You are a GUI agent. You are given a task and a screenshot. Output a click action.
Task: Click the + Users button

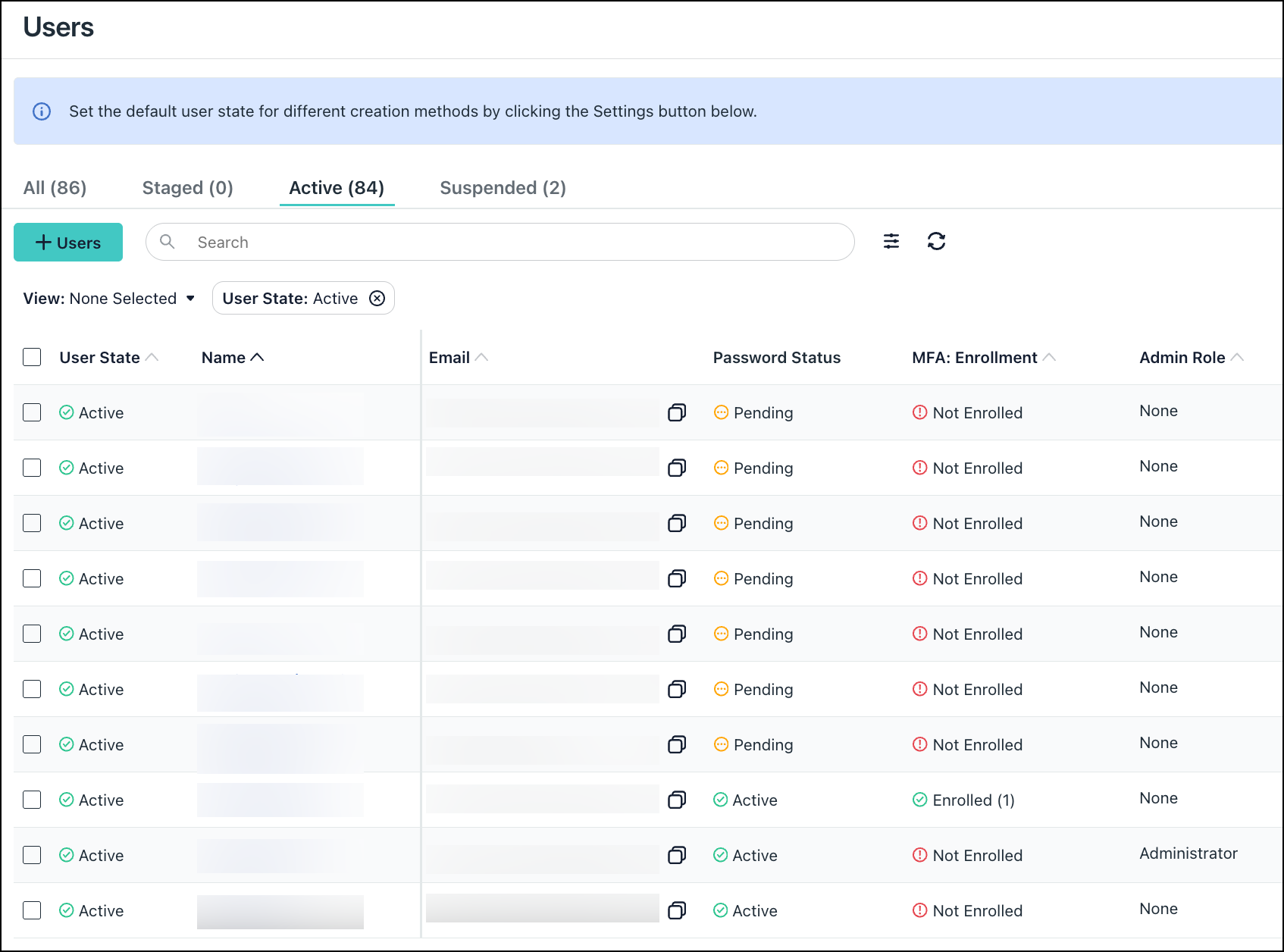click(67, 242)
